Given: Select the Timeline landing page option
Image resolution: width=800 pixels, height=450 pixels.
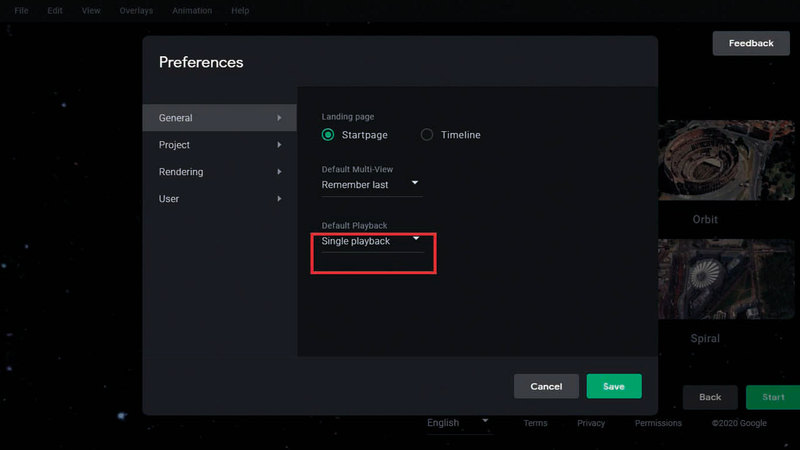Looking at the screenshot, I should [427, 135].
